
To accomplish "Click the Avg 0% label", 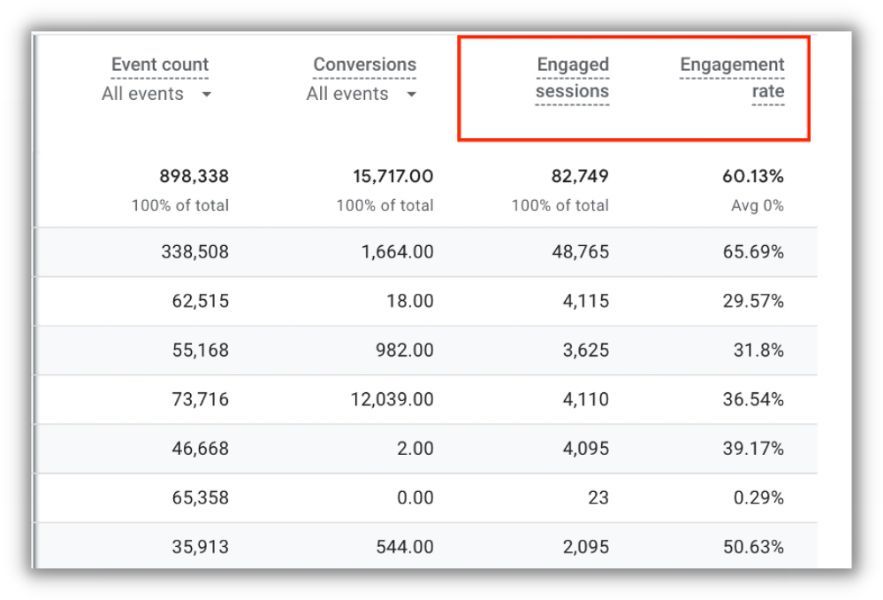I will pos(757,206).
